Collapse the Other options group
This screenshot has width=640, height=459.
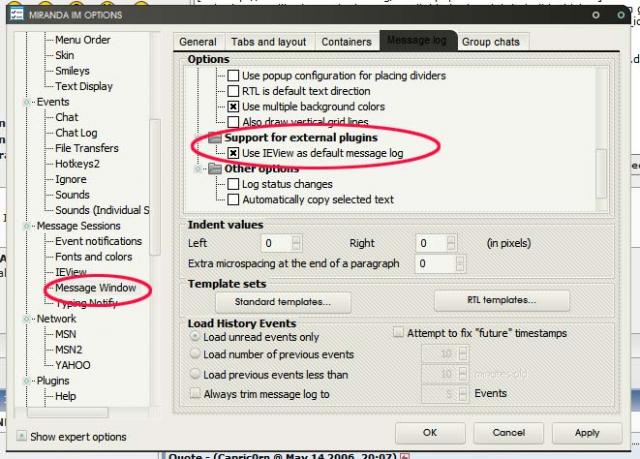coord(198,169)
